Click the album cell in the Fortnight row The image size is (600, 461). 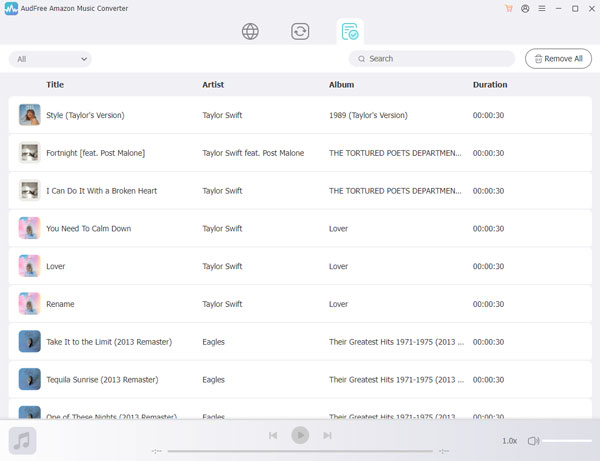395,153
